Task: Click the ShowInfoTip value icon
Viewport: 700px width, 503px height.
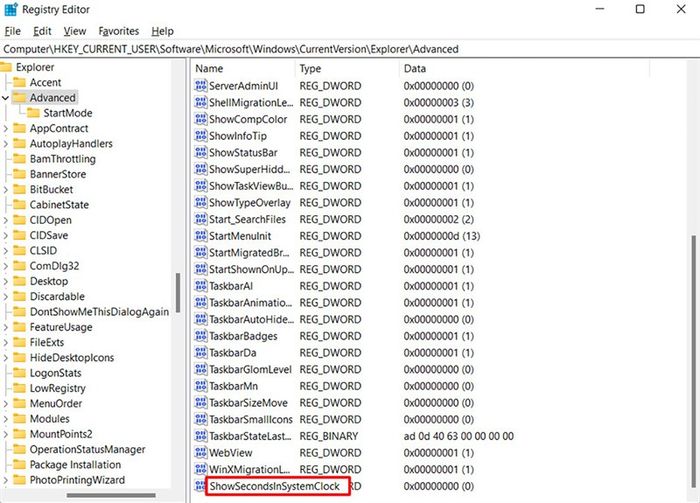Action: coord(201,136)
